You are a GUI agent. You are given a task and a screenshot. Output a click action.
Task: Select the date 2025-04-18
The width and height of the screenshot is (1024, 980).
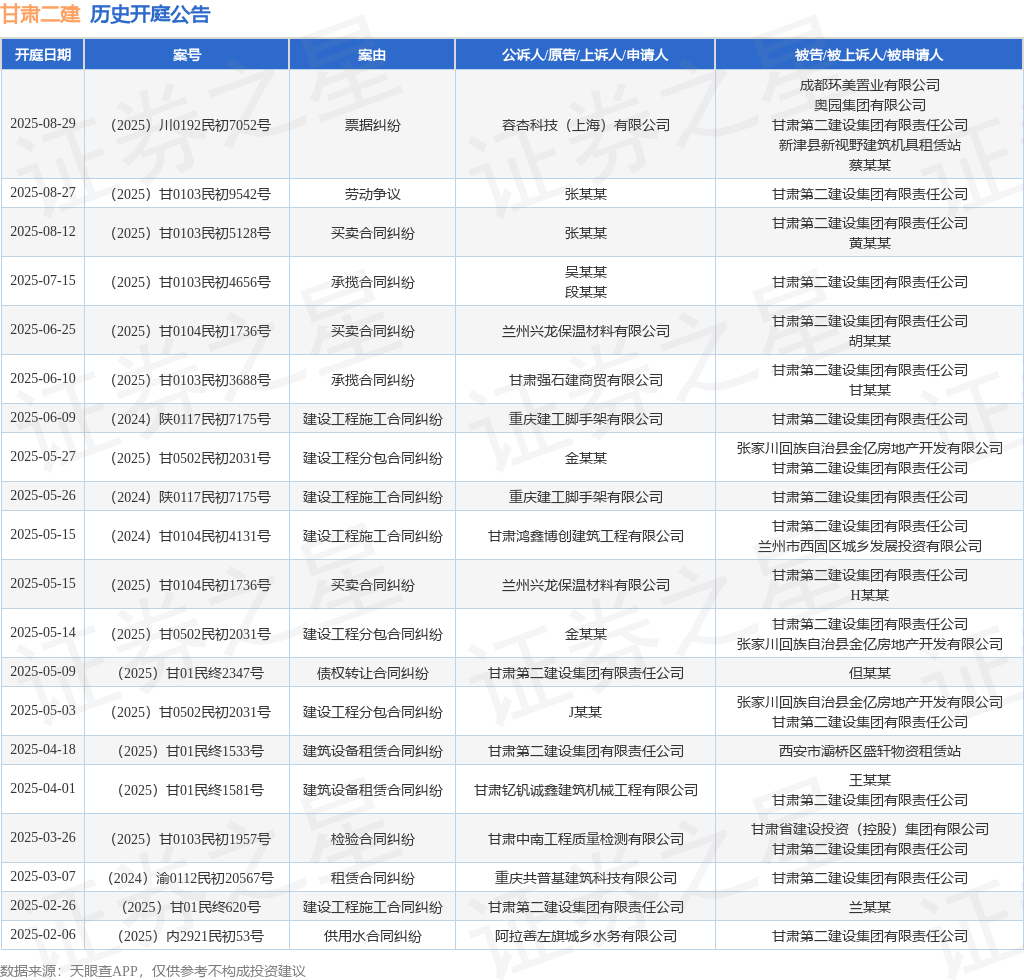(x=43, y=750)
